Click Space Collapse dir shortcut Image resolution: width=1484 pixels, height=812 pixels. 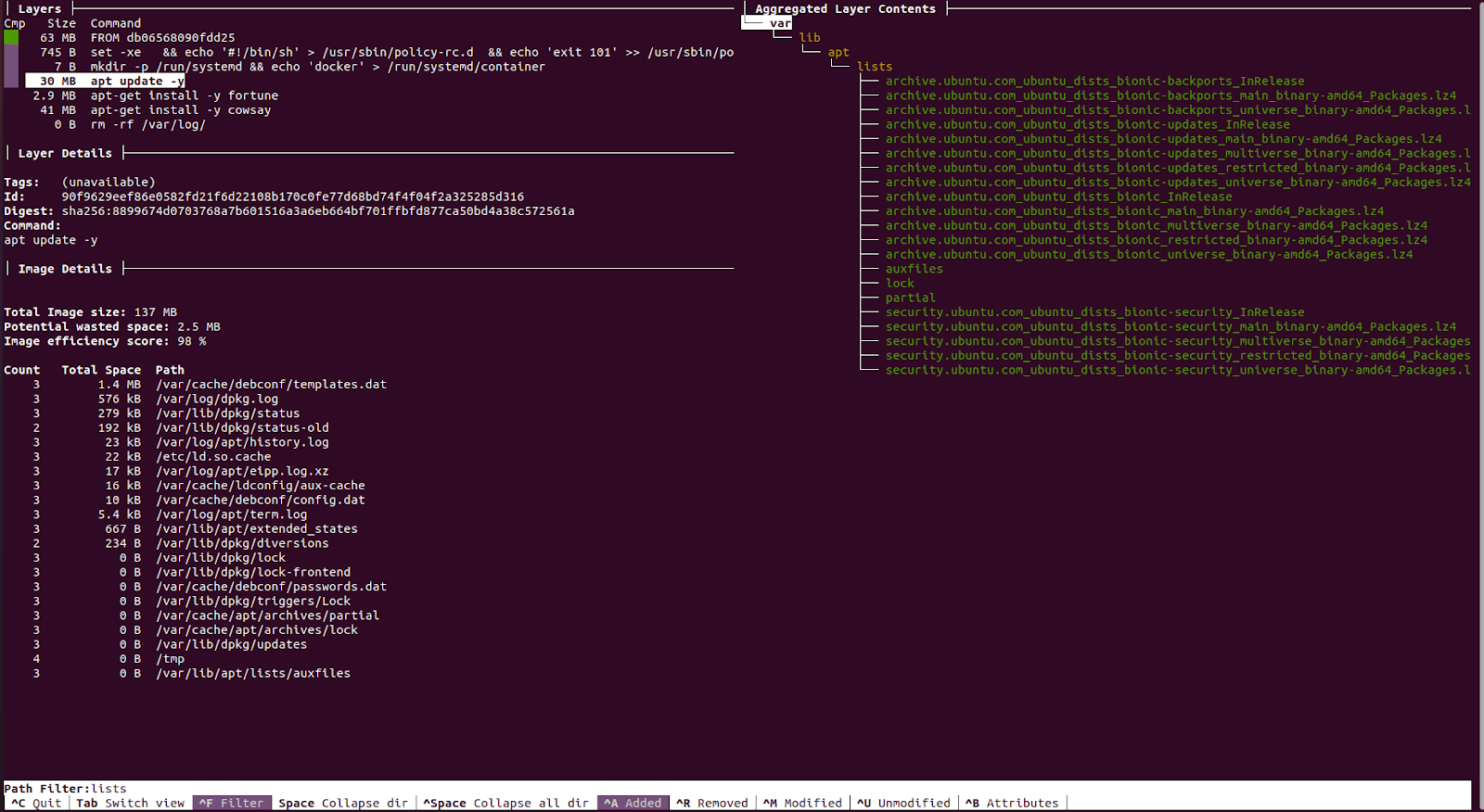pyautogui.click(x=343, y=803)
